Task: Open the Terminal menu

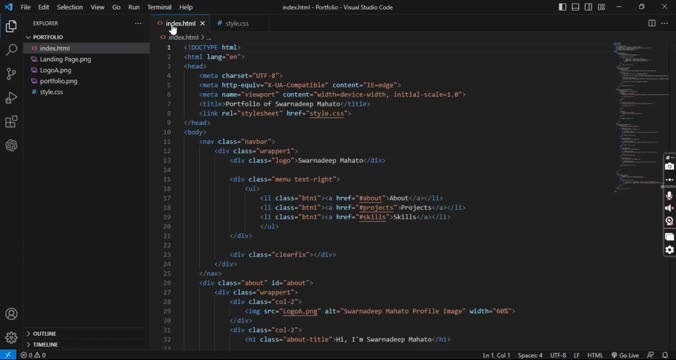Action: click(159, 7)
